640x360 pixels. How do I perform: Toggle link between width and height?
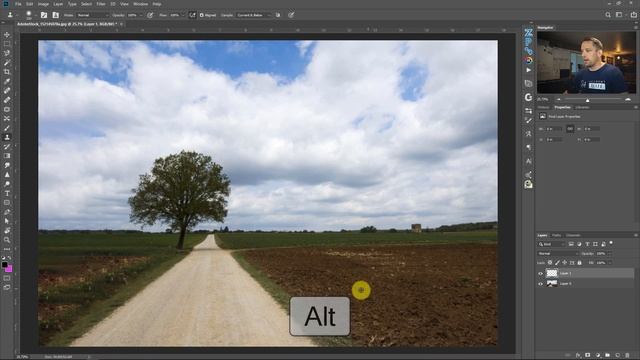(570, 129)
